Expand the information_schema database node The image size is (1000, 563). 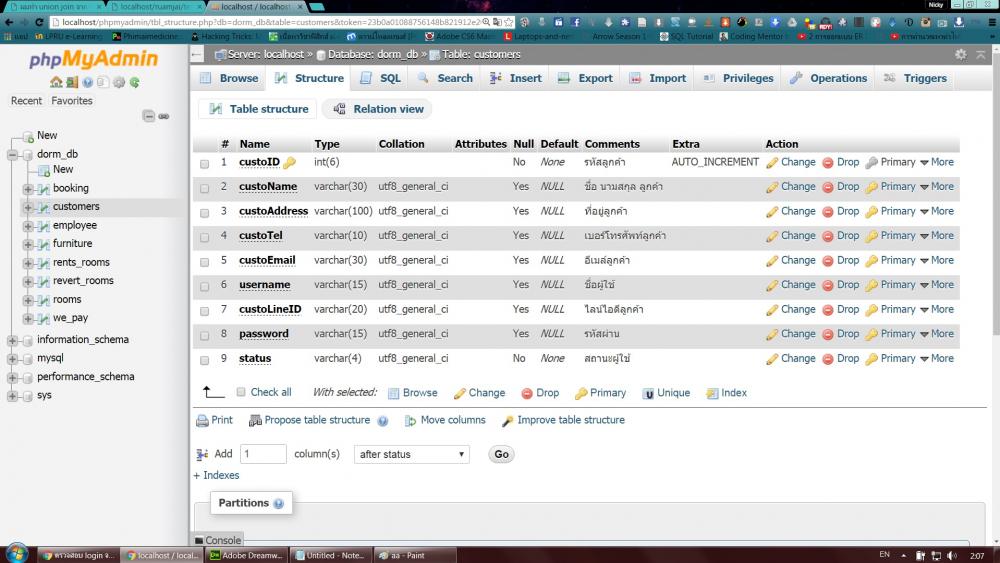(12, 340)
